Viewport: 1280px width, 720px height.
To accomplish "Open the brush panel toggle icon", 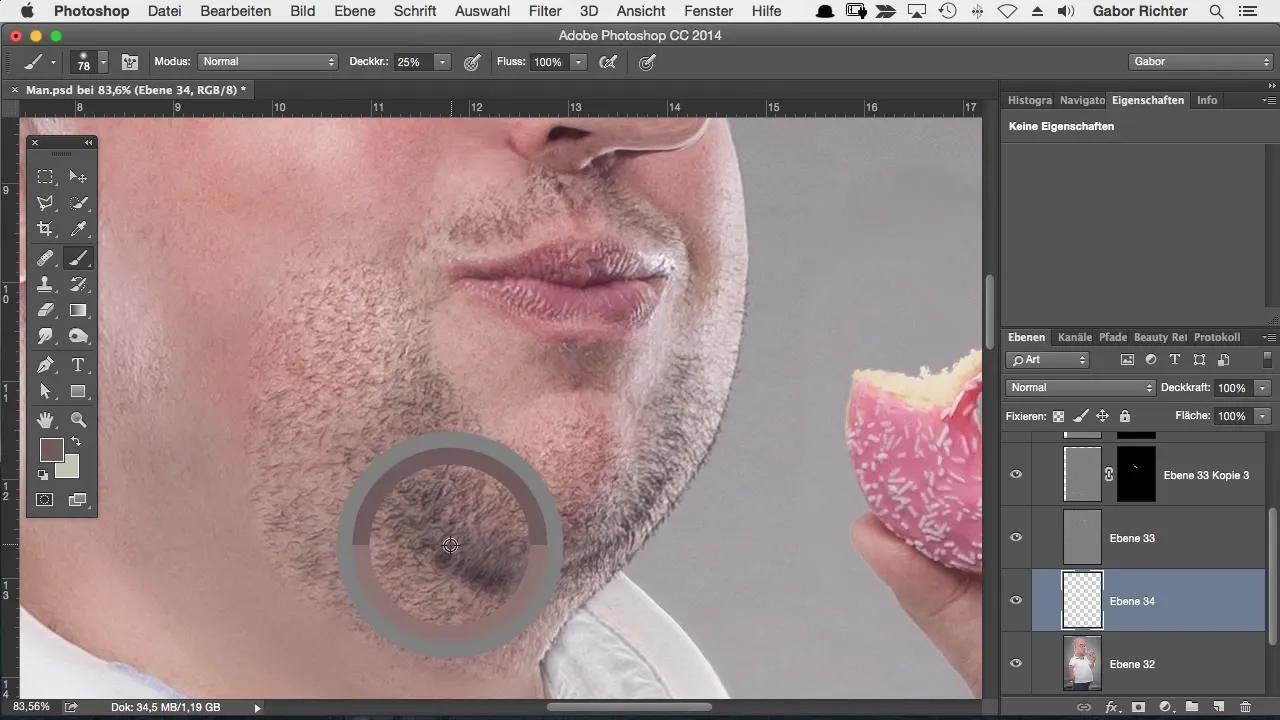I will 130,62.
